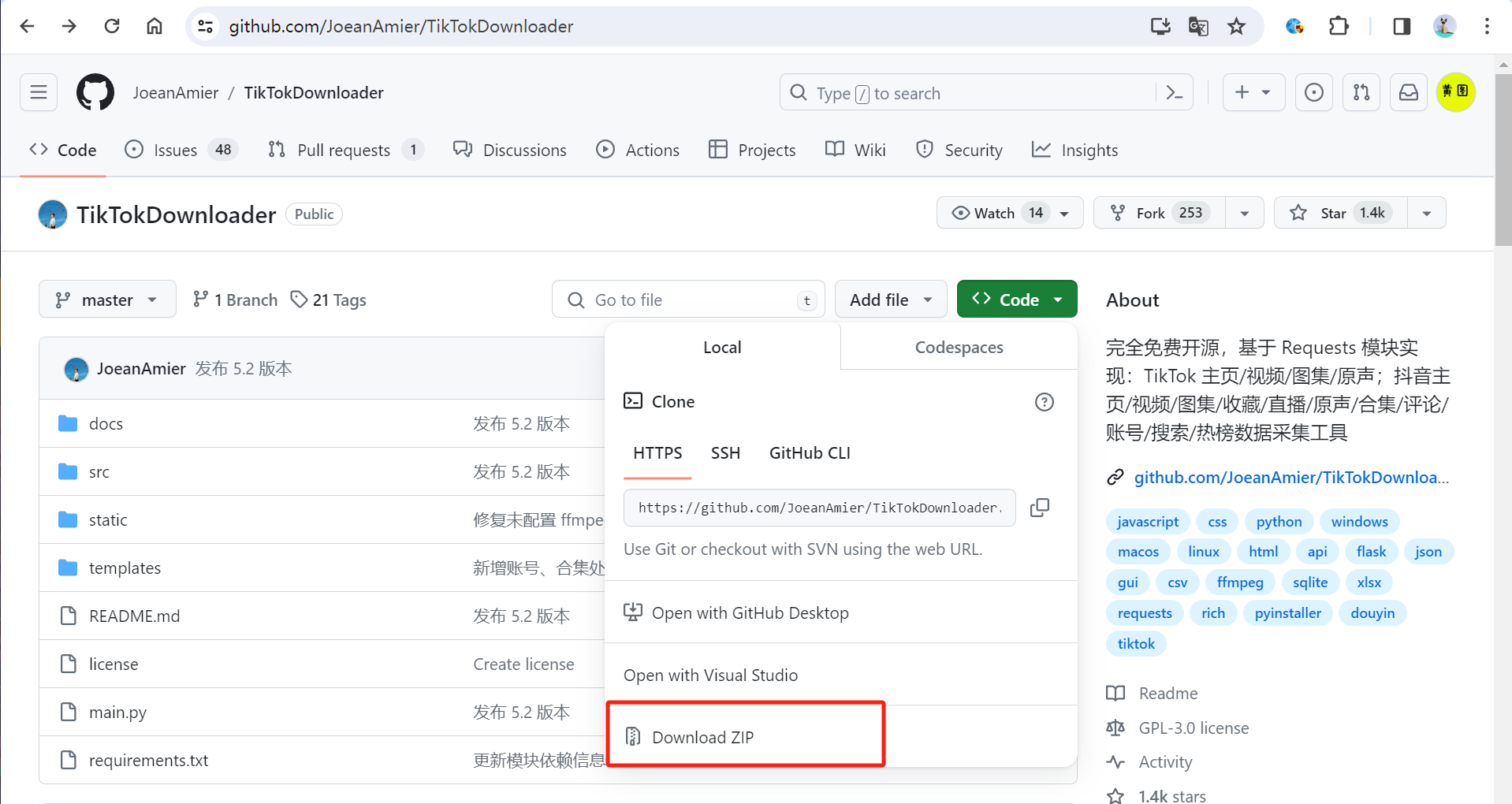Switch to the Codespaces tab
Image resolution: width=1512 pixels, height=804 pixels.
point(959,347)
